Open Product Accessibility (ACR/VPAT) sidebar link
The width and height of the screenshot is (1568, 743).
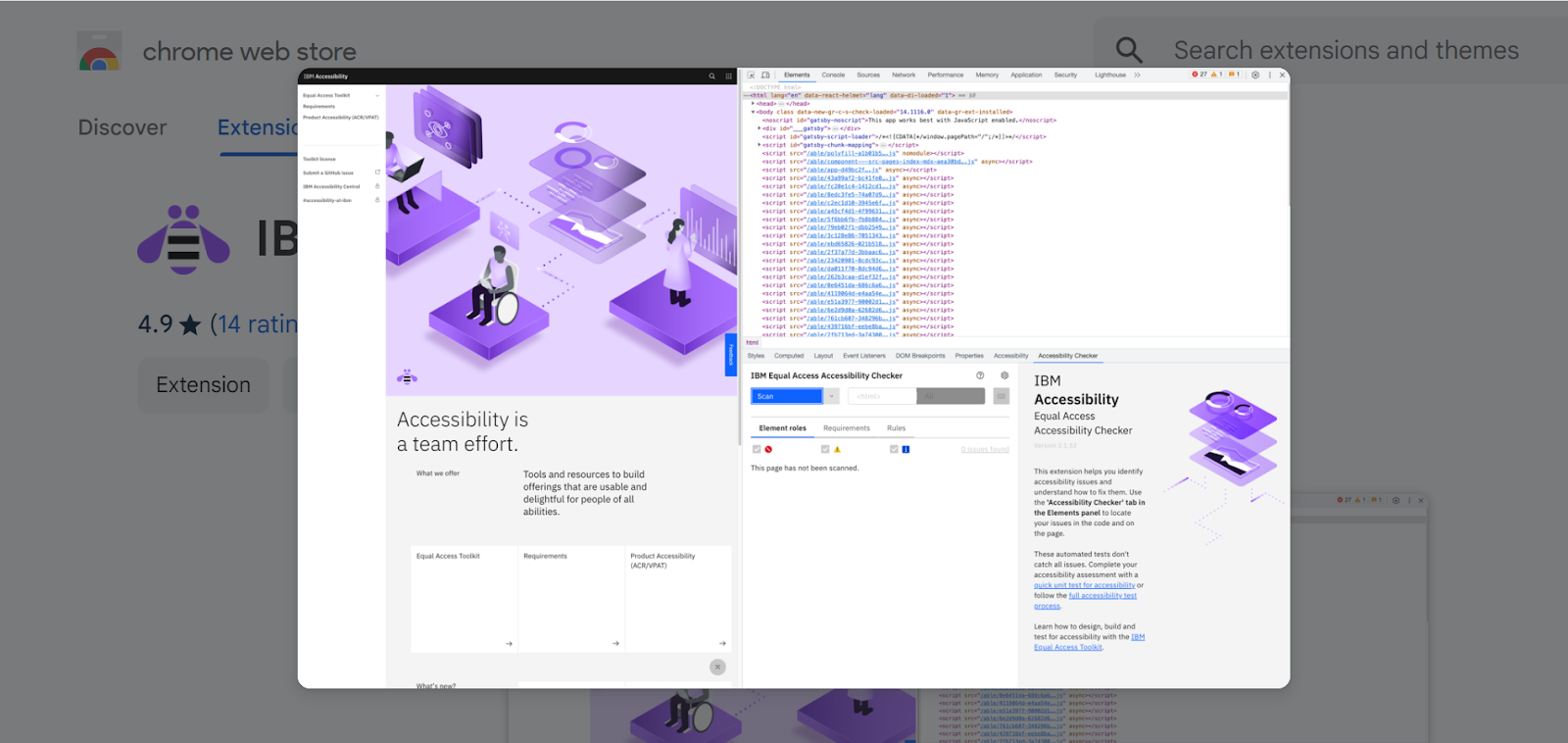[340, 117]
